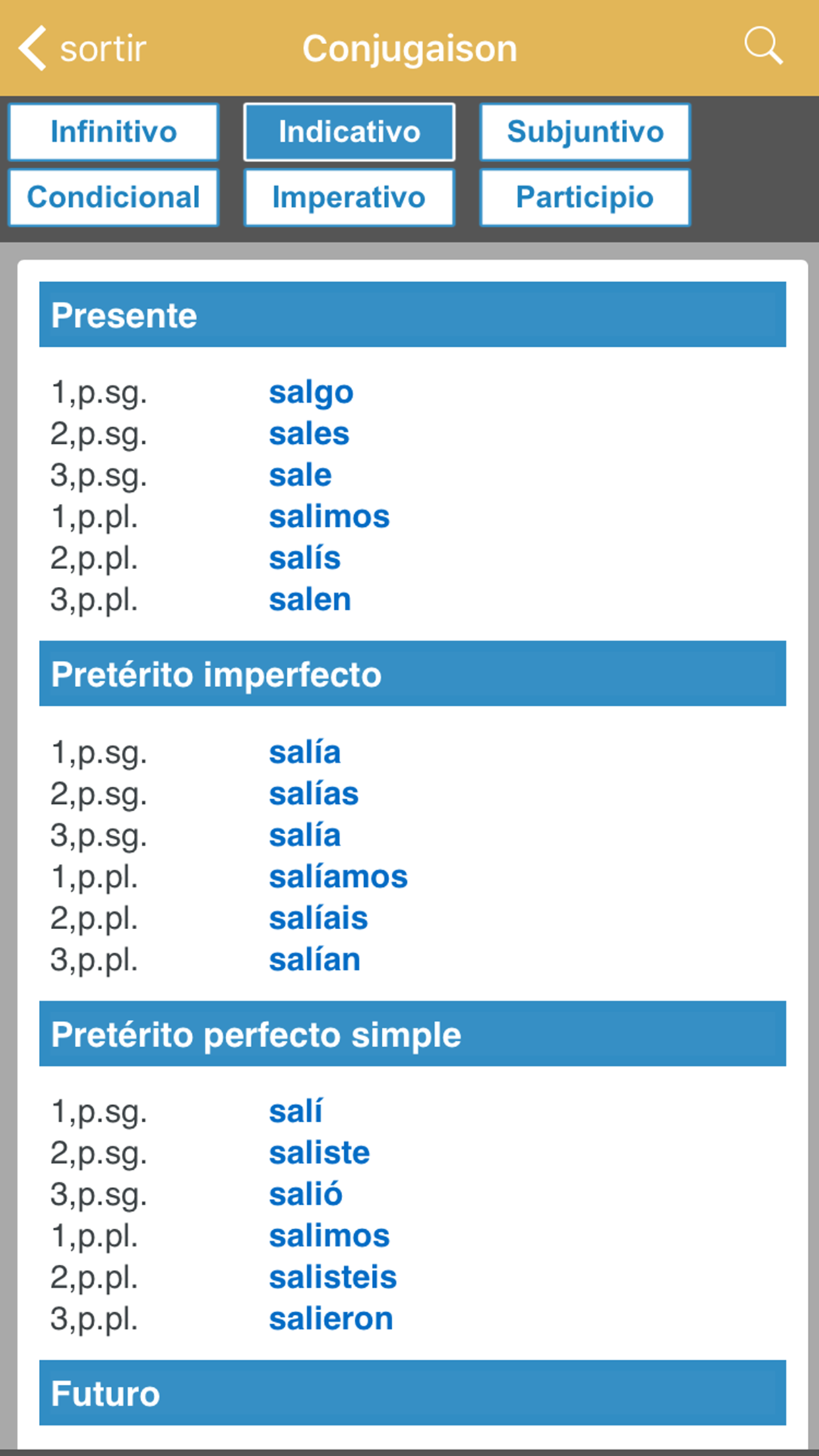The image size is (819, 1456).
Task: Select the Indicativo tab
Action: pyautogui.click(x=349, y=132)
